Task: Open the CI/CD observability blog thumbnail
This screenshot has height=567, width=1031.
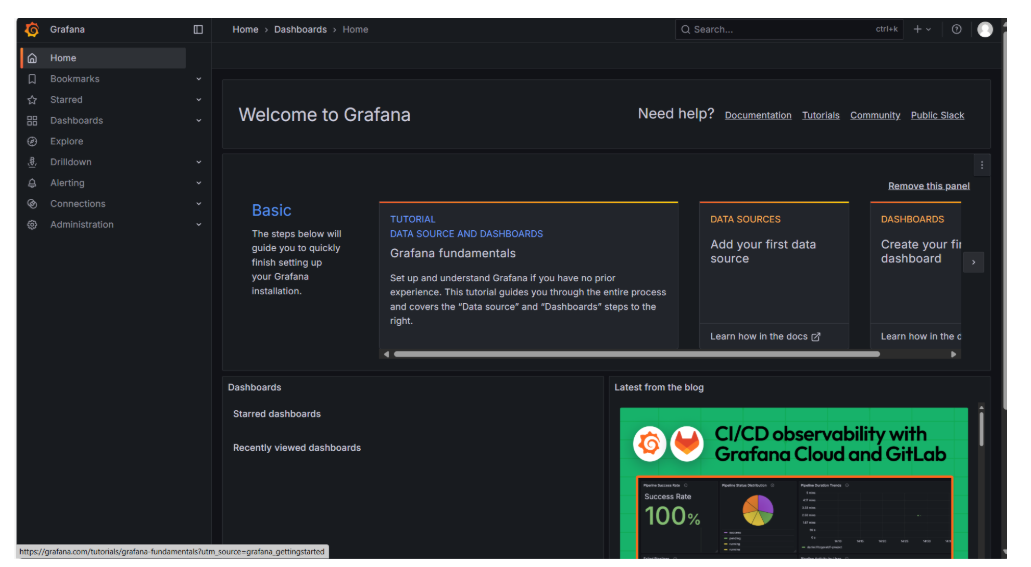Action: pos(794,483)
